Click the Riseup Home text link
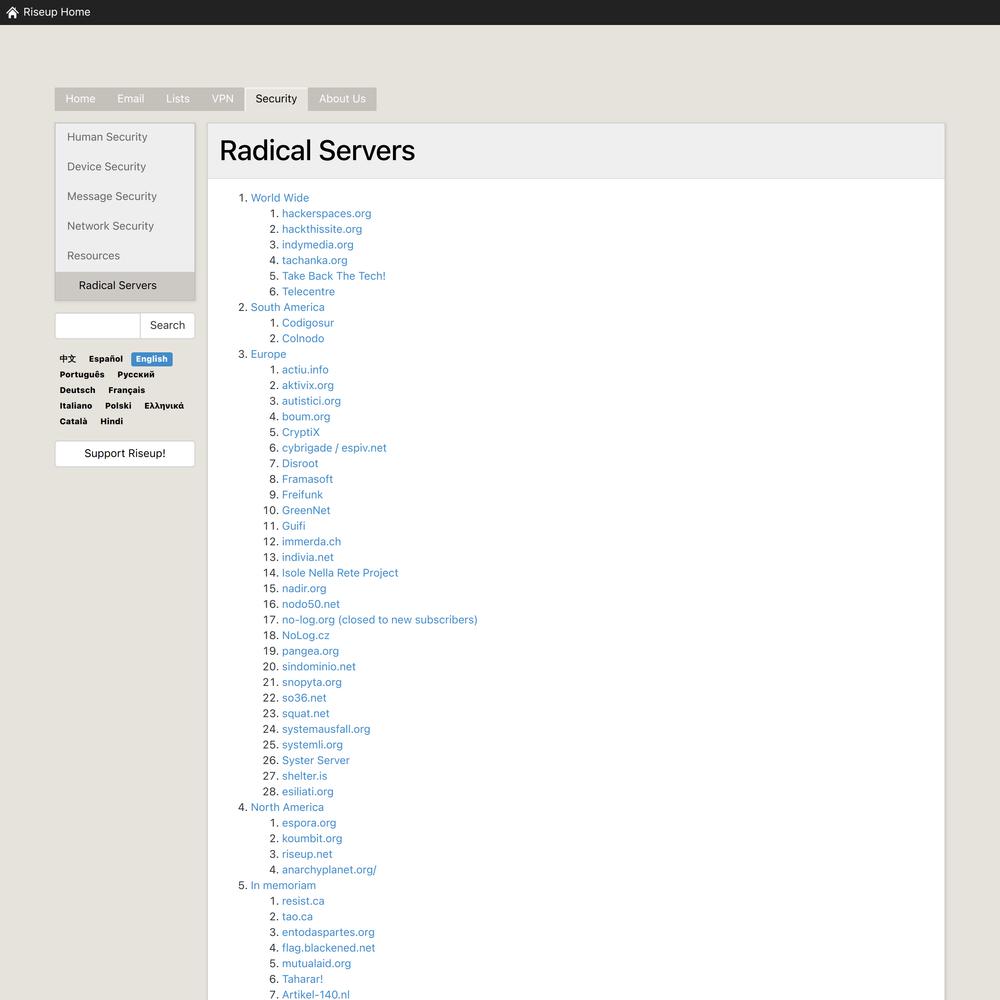This screenshot has height=1000, width=1000. click(57, 12)
